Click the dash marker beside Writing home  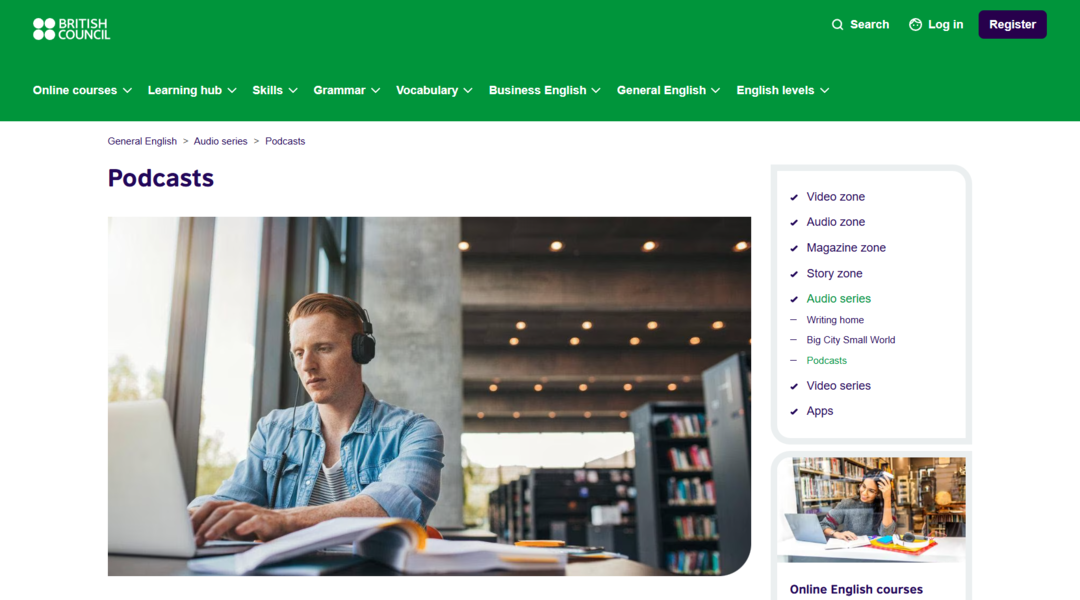793,320
